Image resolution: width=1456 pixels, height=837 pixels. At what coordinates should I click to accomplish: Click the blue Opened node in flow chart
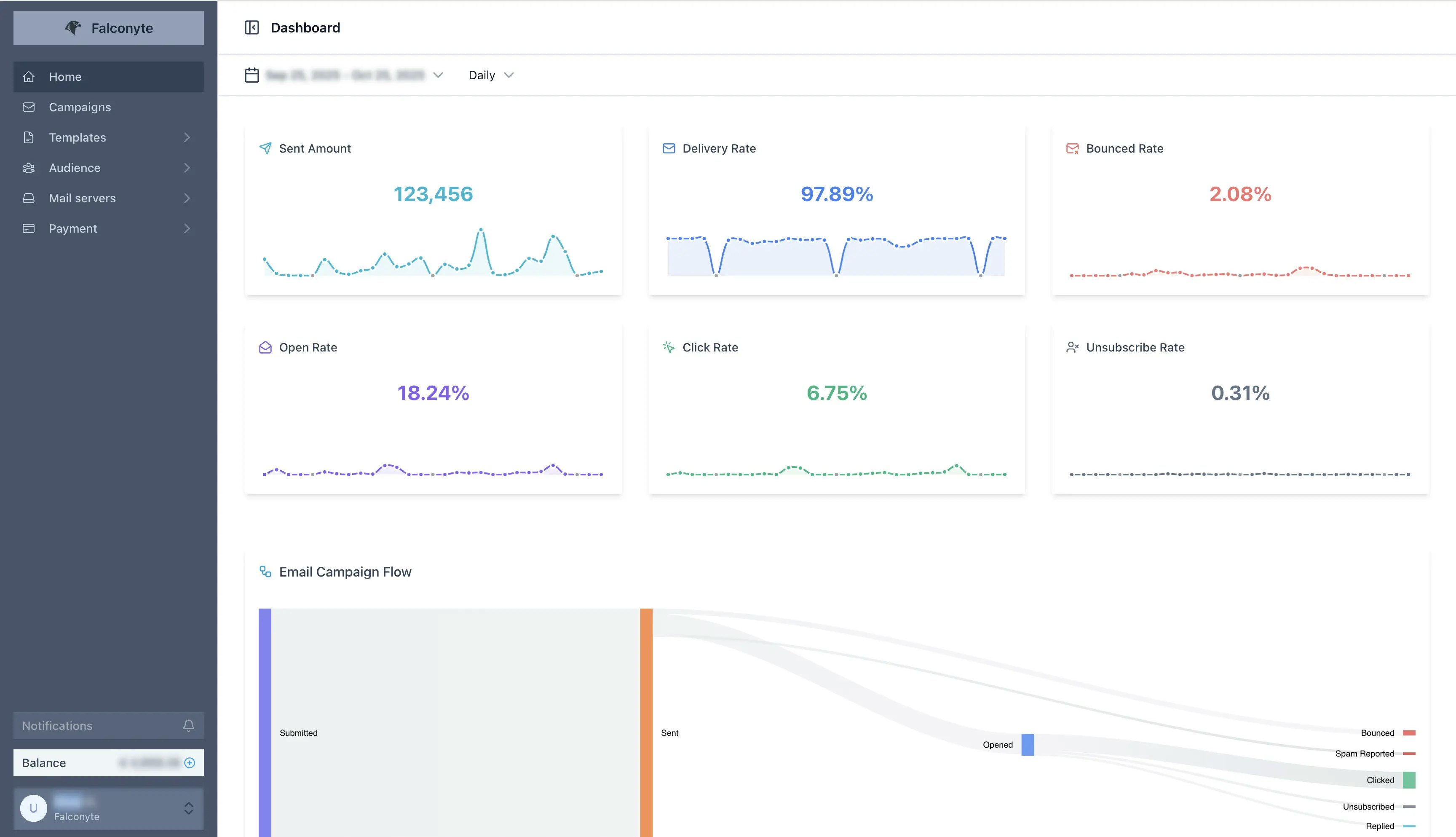point(1028,745)
